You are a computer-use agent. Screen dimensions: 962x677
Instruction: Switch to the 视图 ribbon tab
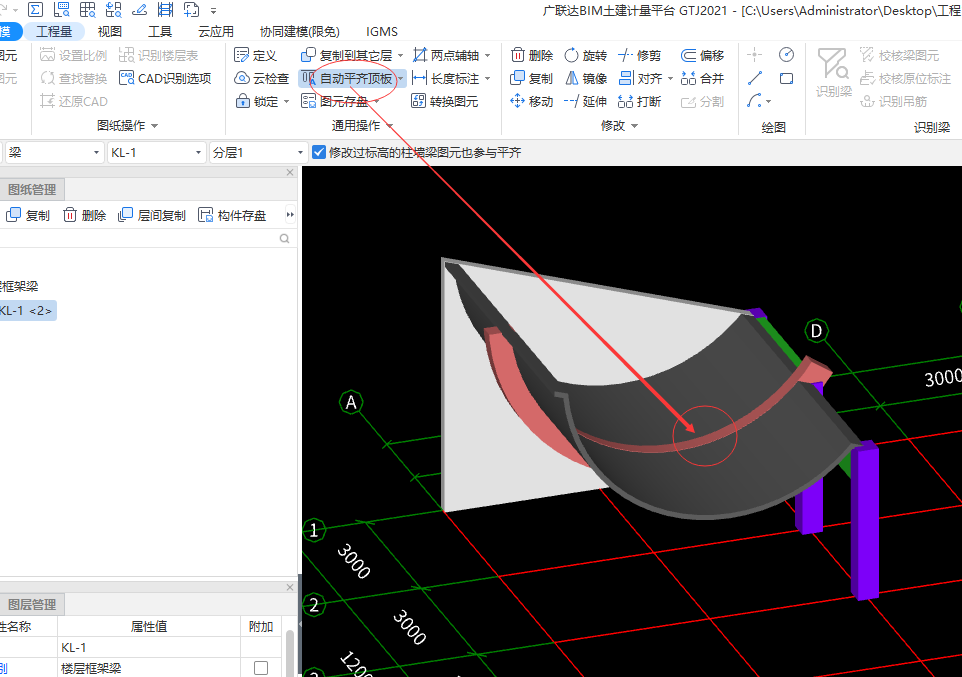point(109,31)
